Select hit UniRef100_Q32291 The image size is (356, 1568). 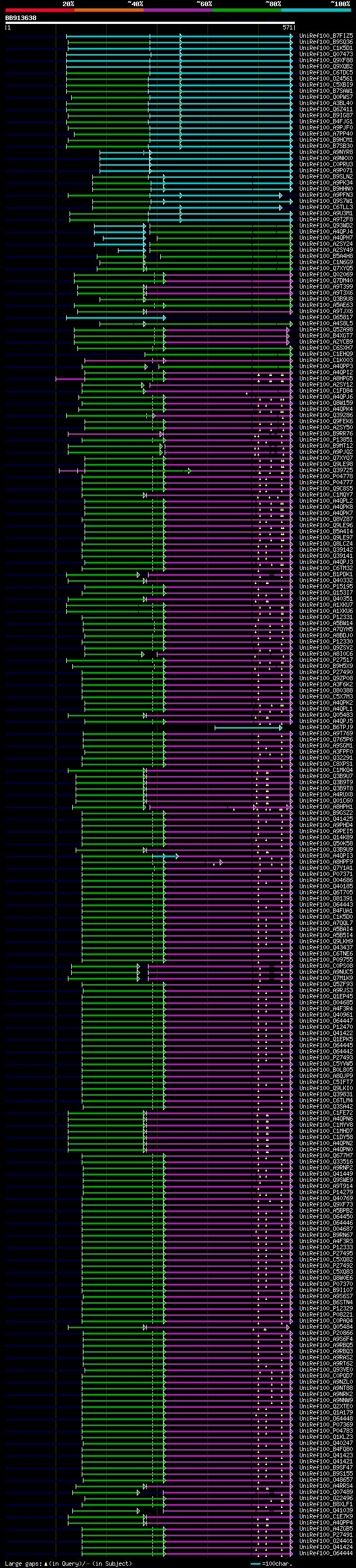tap(326, 759)
